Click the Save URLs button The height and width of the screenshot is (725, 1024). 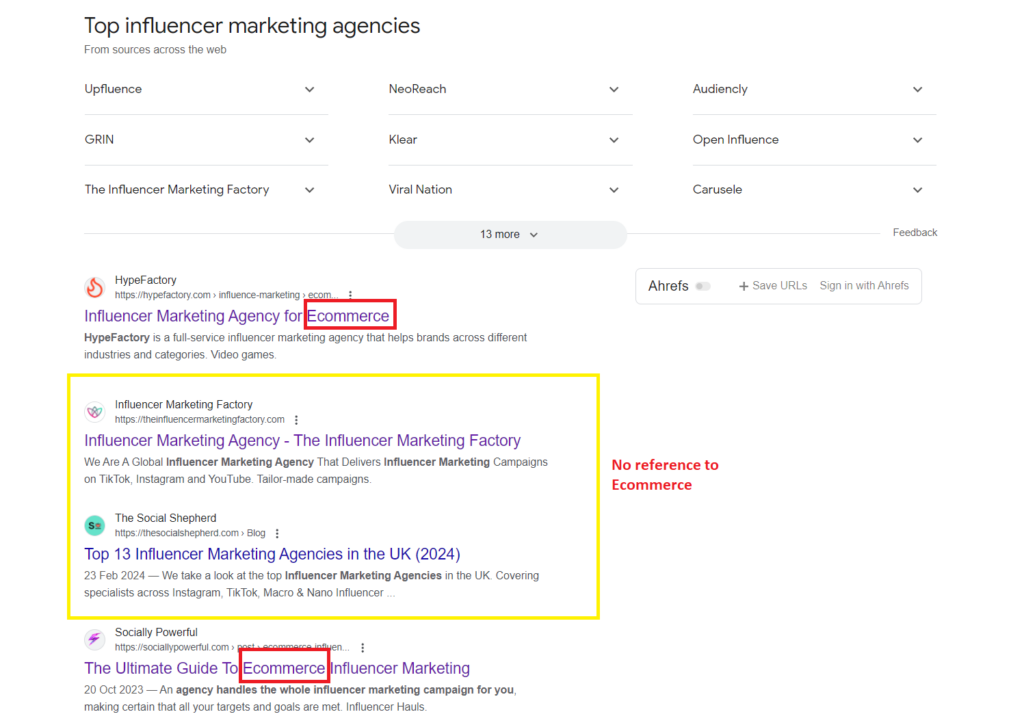pyautogui.click(x=772, y=286)
